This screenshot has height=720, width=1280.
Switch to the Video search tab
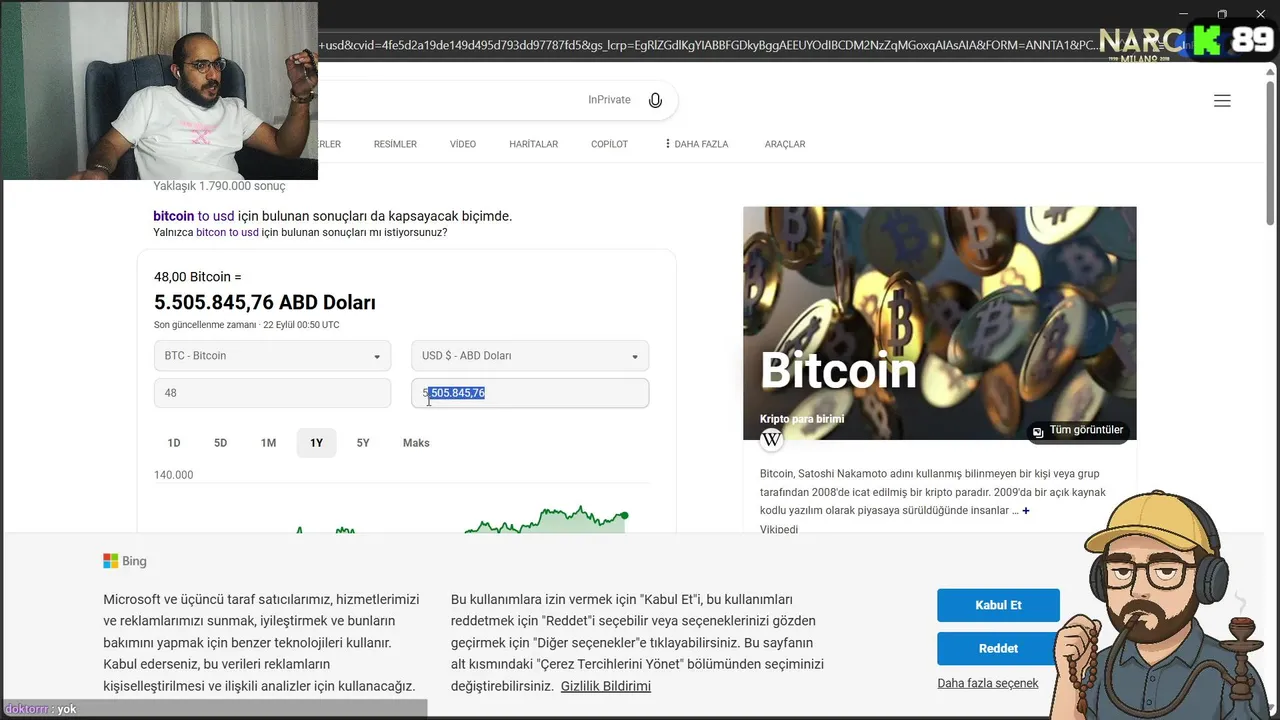click(463, 144)
